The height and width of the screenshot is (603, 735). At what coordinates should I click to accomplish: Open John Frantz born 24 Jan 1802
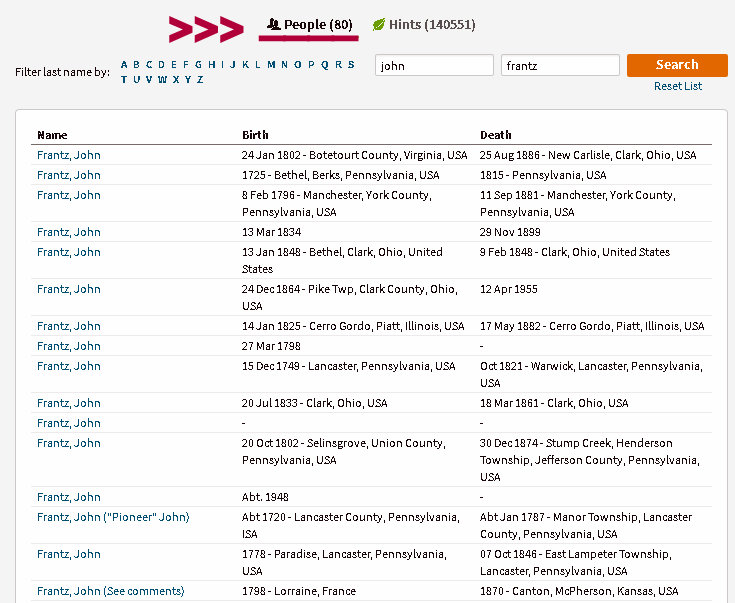point(69,155)
